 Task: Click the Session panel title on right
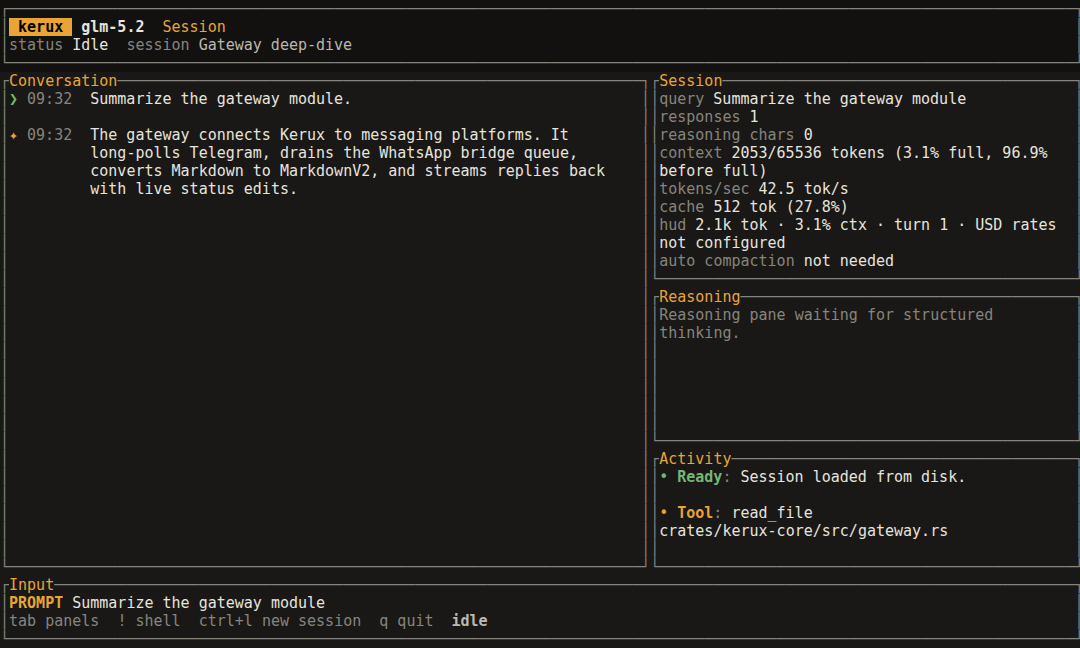click(x=690, y=81)
